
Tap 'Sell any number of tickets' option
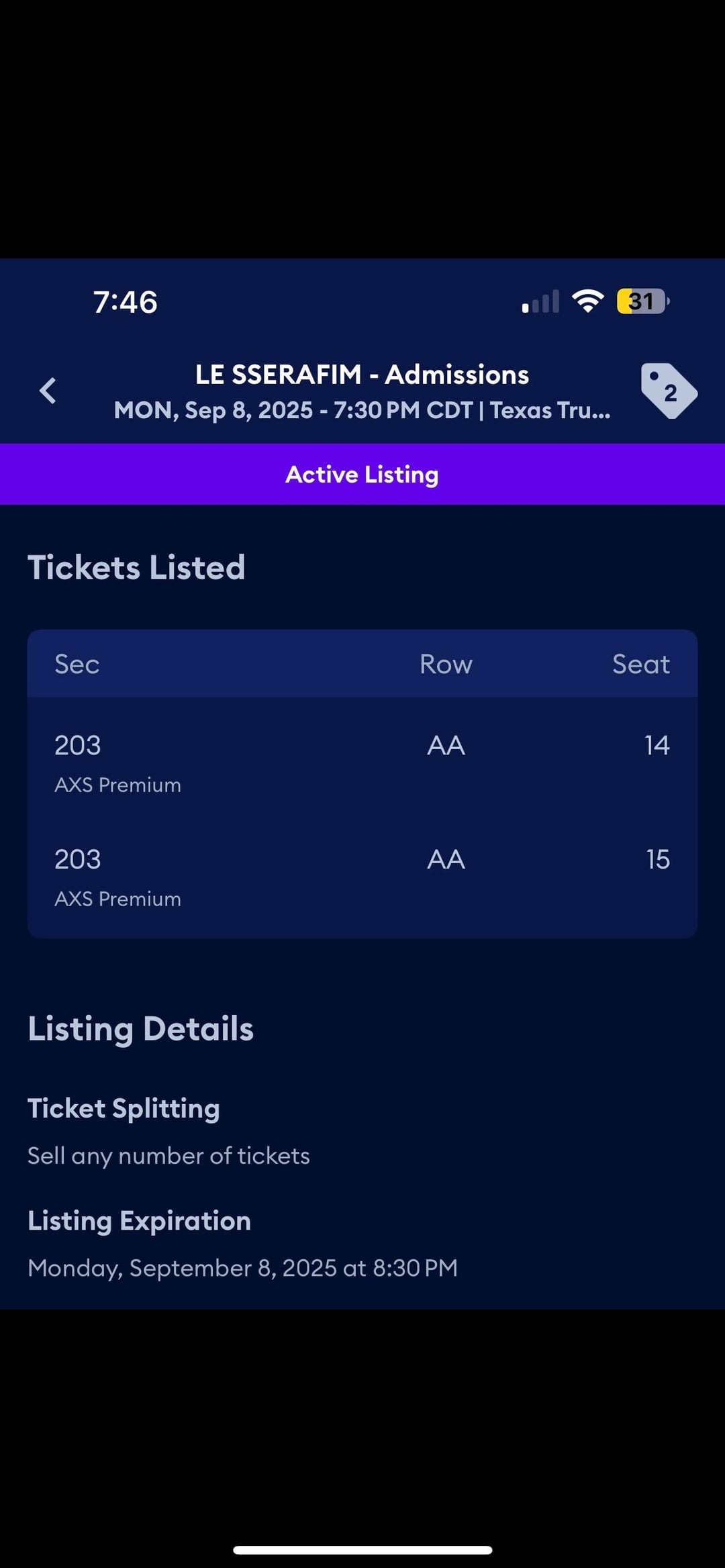pyautogui.click(x=168, y=1156)
